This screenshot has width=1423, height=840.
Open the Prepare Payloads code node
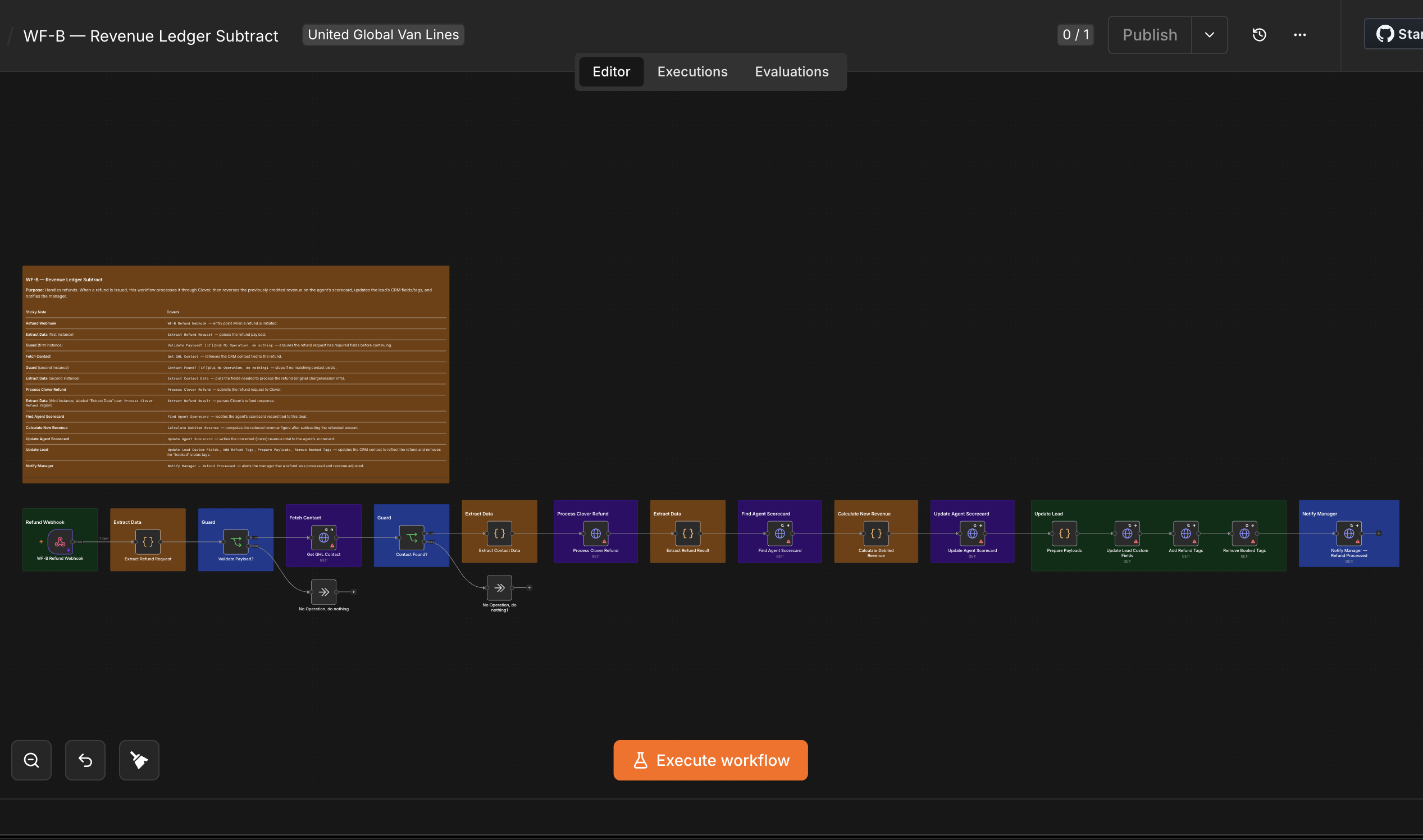click(1064, 533)
